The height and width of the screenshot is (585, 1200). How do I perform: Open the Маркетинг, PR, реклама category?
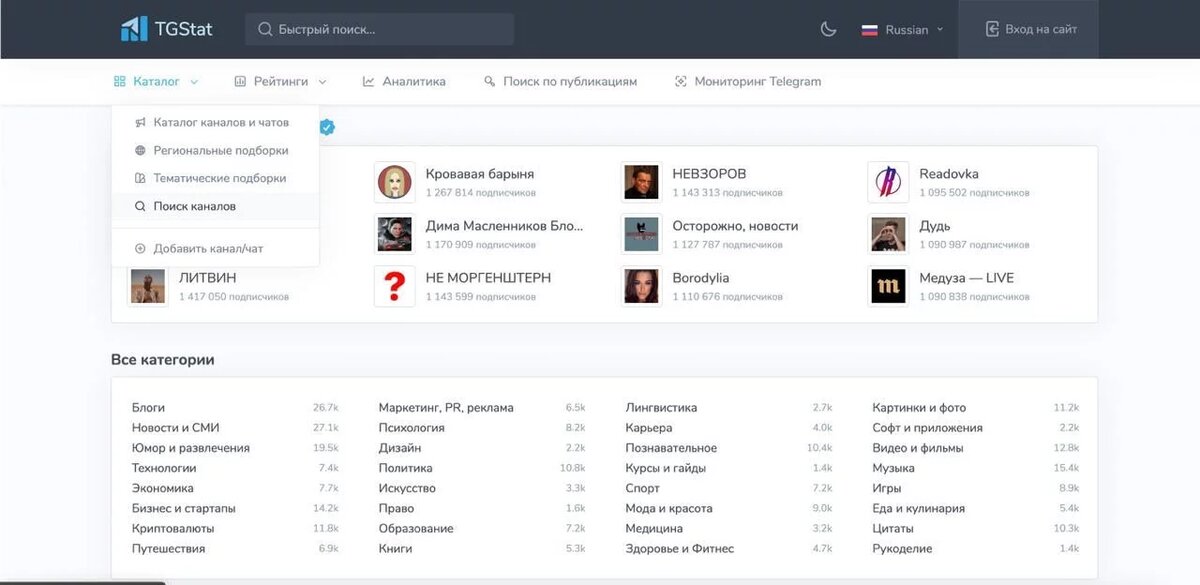(x=446, y=408)
